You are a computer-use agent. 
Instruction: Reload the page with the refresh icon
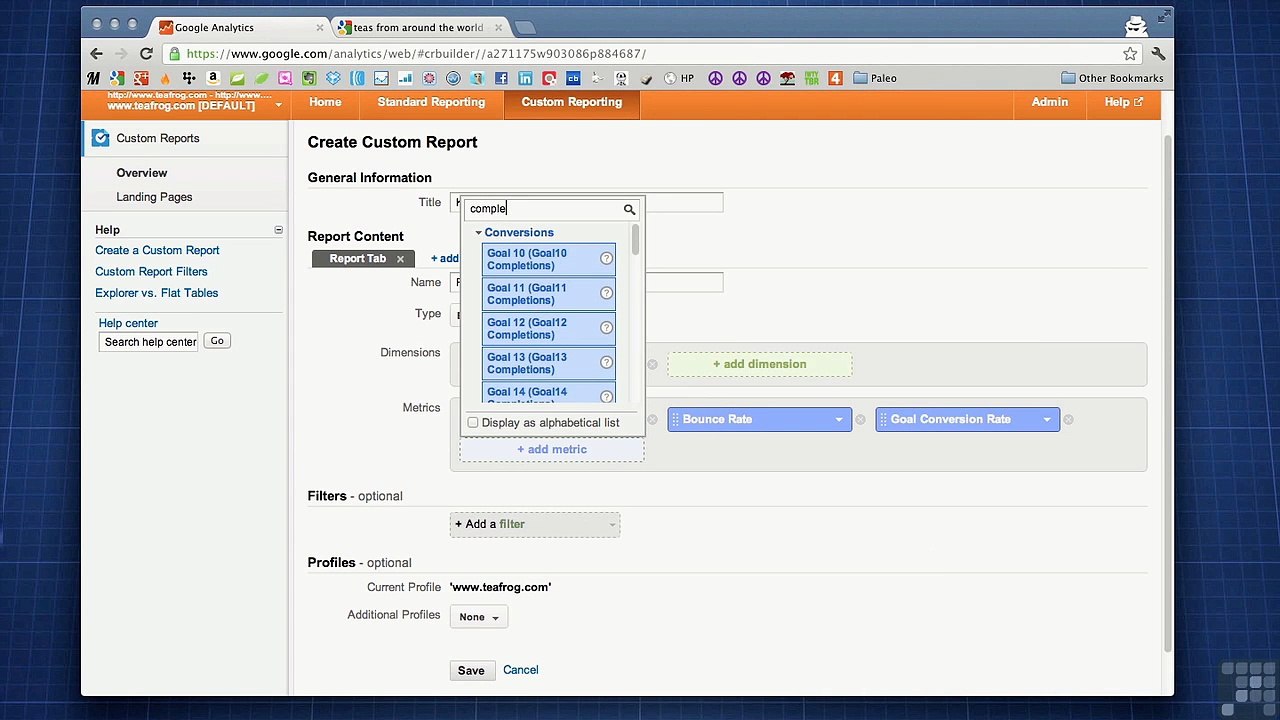(x=146, y=54)
